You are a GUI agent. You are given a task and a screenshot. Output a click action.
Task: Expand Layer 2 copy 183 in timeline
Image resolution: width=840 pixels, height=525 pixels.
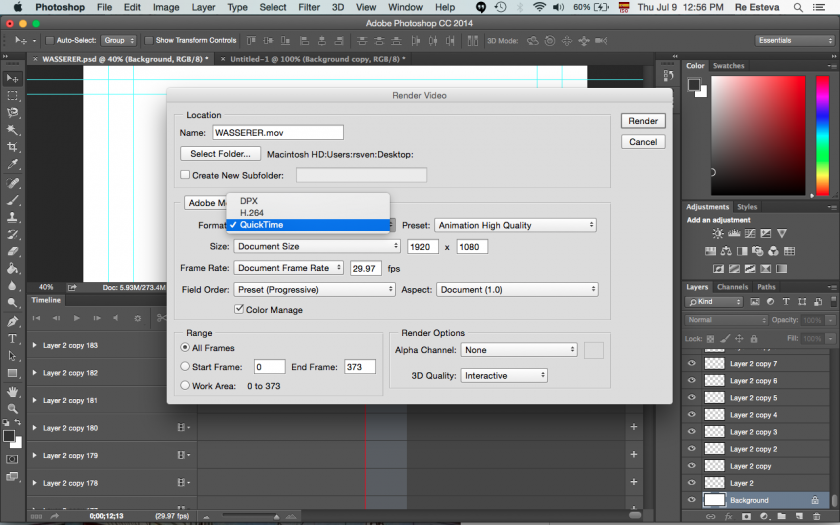[34, 345]
